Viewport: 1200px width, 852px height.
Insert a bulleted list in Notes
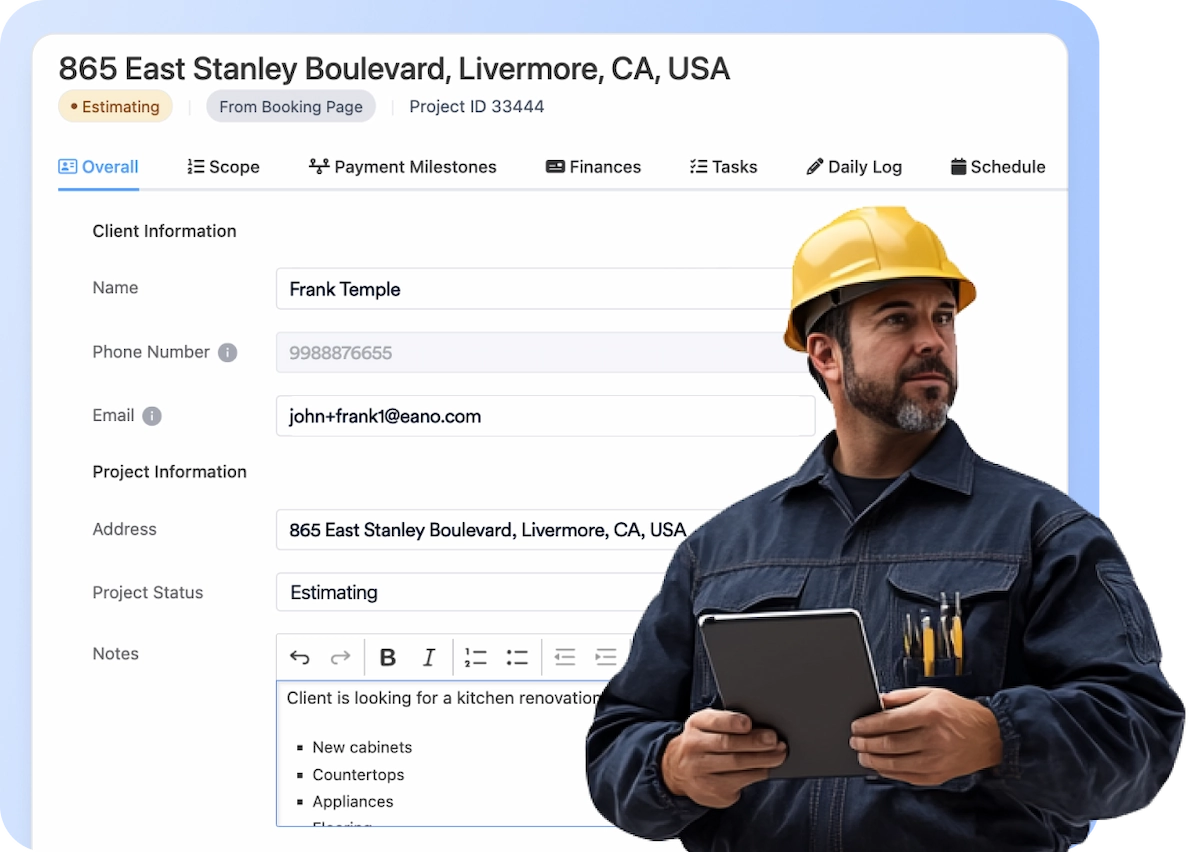pyautogui.click(x=516, y=657)
